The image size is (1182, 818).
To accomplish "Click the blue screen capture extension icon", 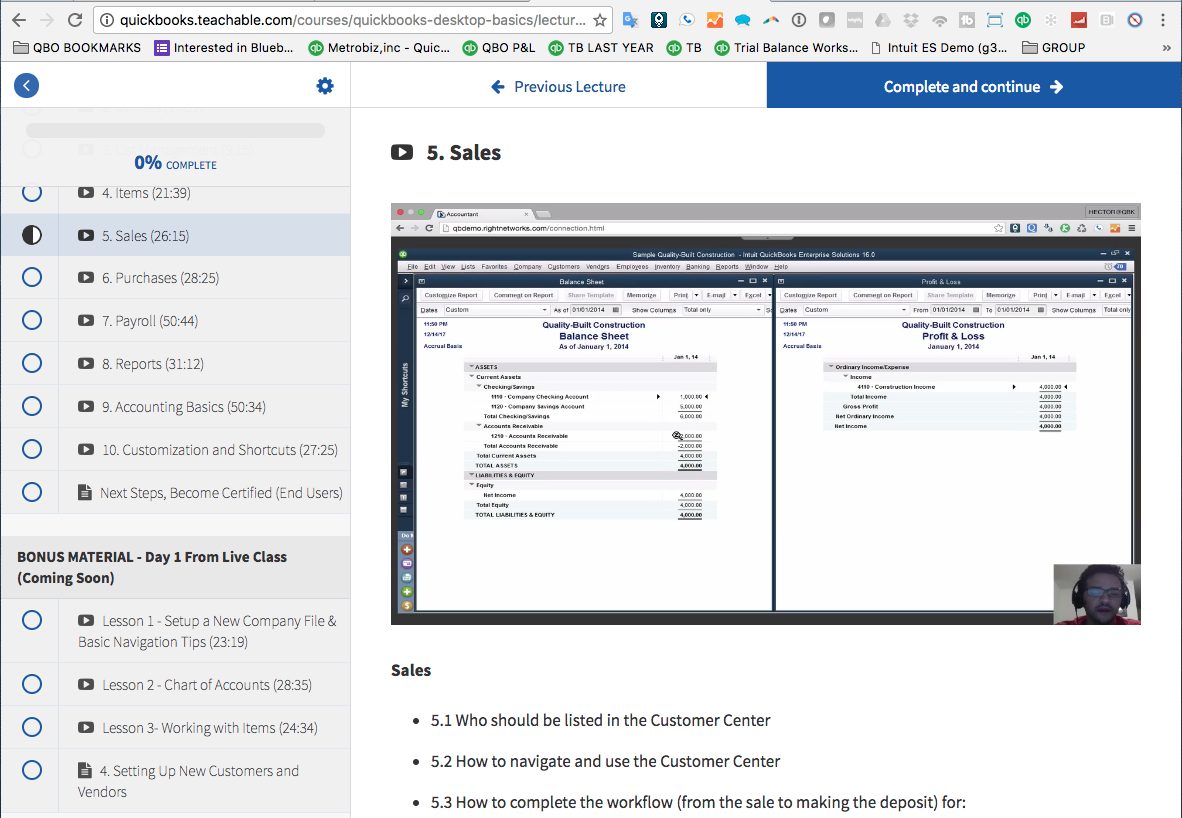I will [x=995, y=20].
